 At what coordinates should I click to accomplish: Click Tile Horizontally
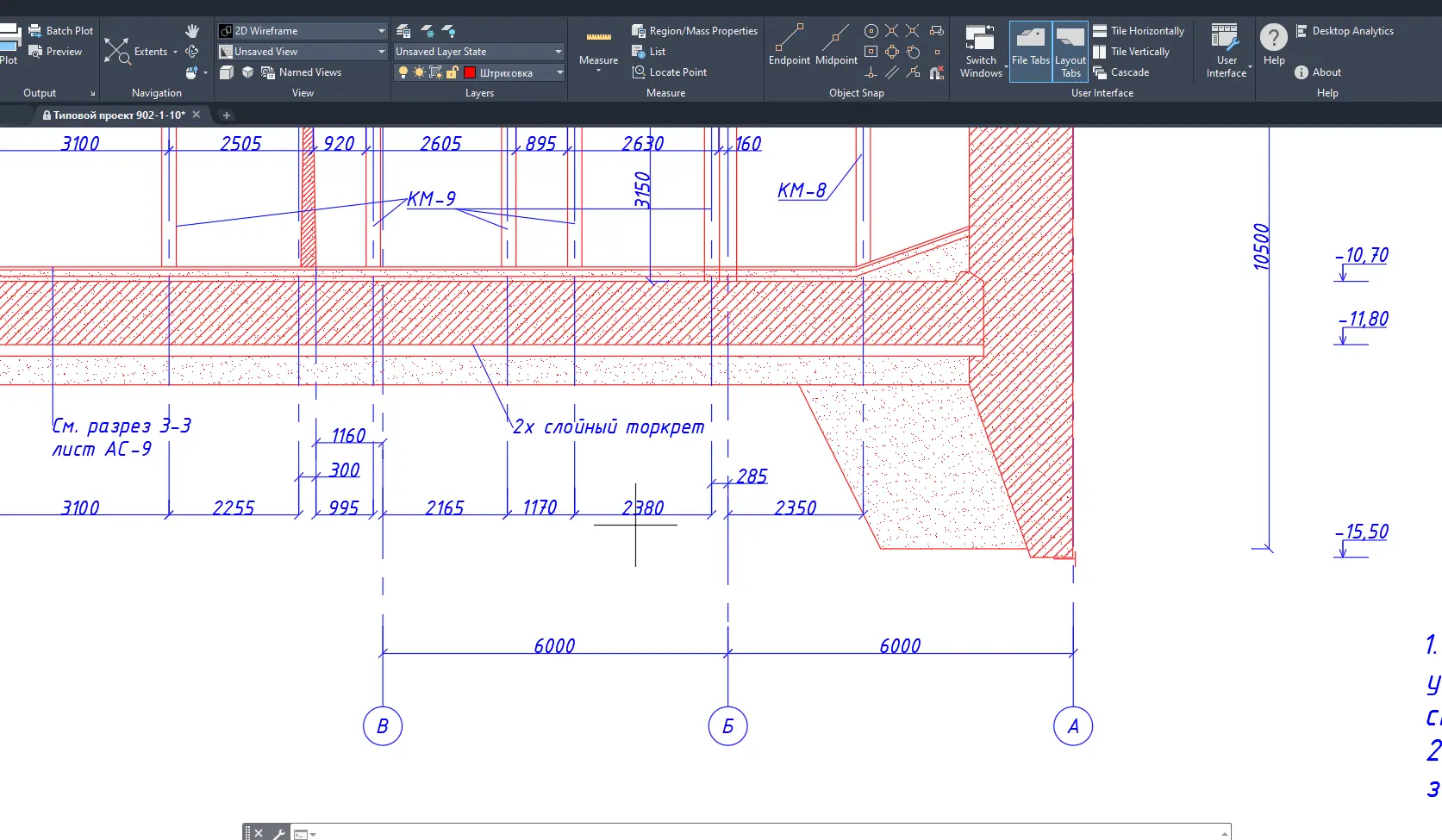pyautogui.click(x=1139, y=31)
